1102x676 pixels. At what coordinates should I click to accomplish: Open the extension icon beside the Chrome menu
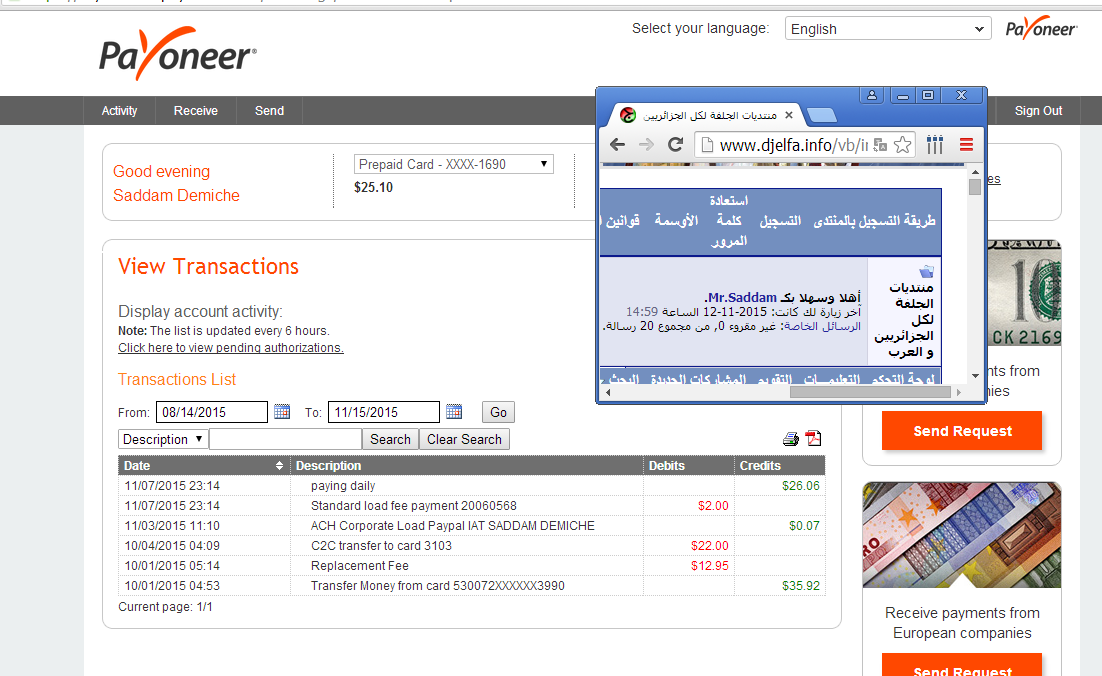coord(935,145)
